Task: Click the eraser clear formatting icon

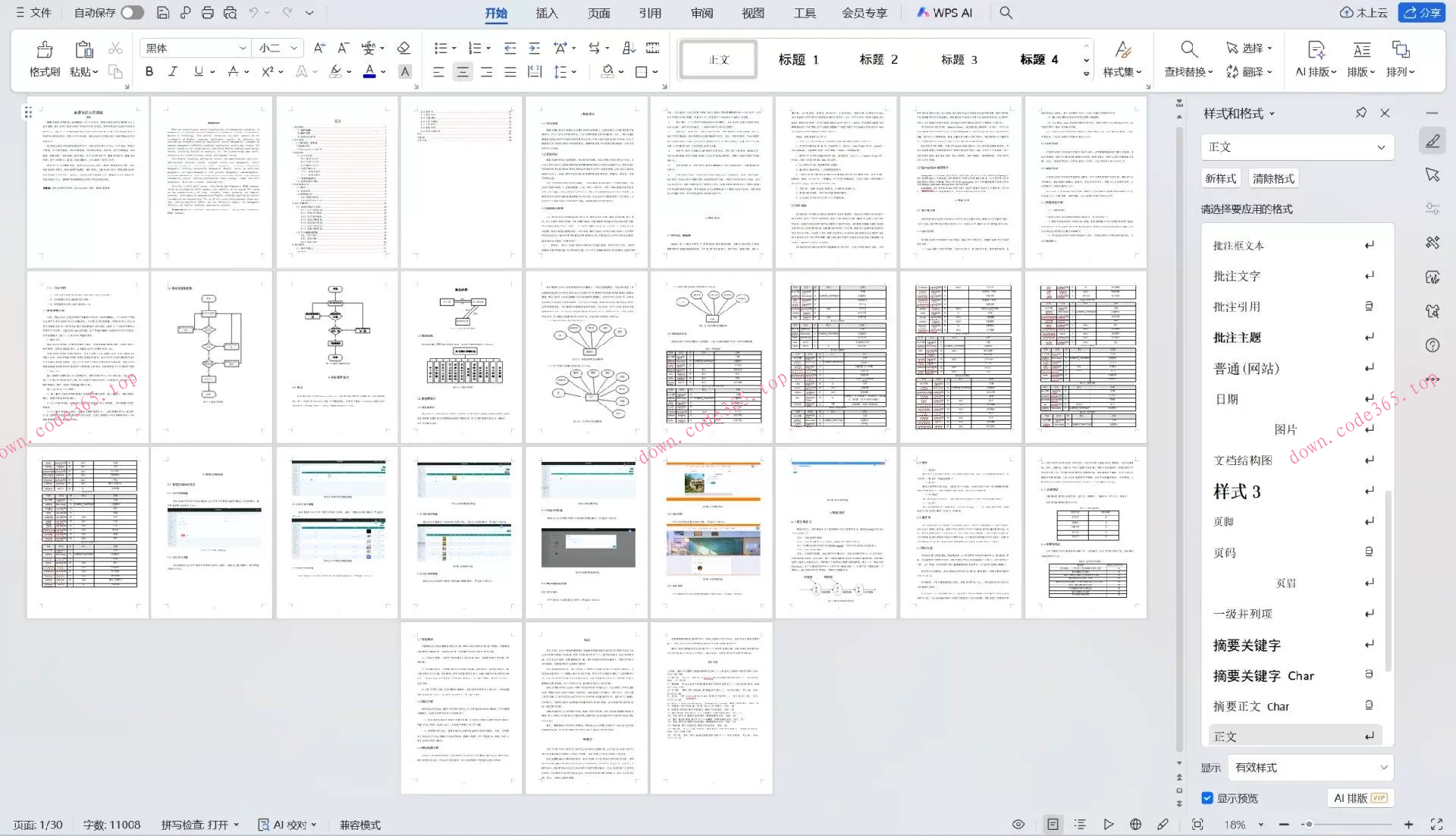Action: [x=403, y=48]
